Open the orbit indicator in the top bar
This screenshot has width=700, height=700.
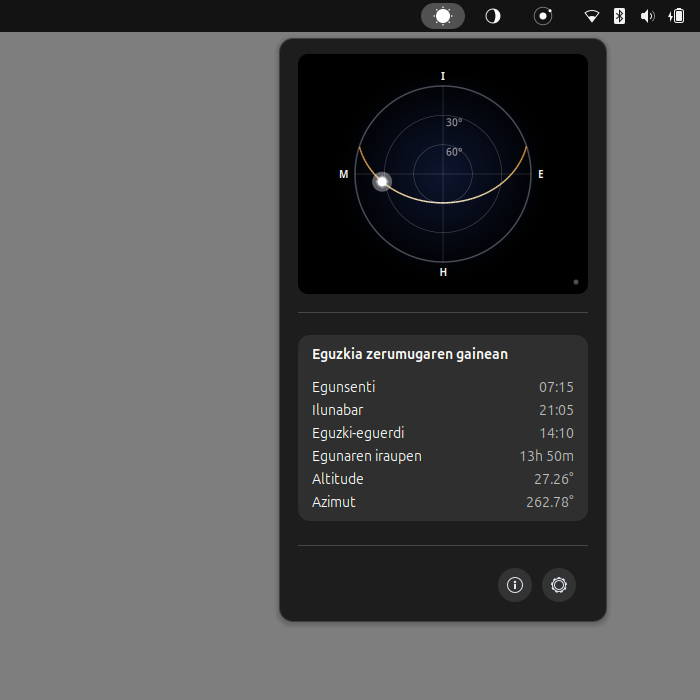(543, 16)
